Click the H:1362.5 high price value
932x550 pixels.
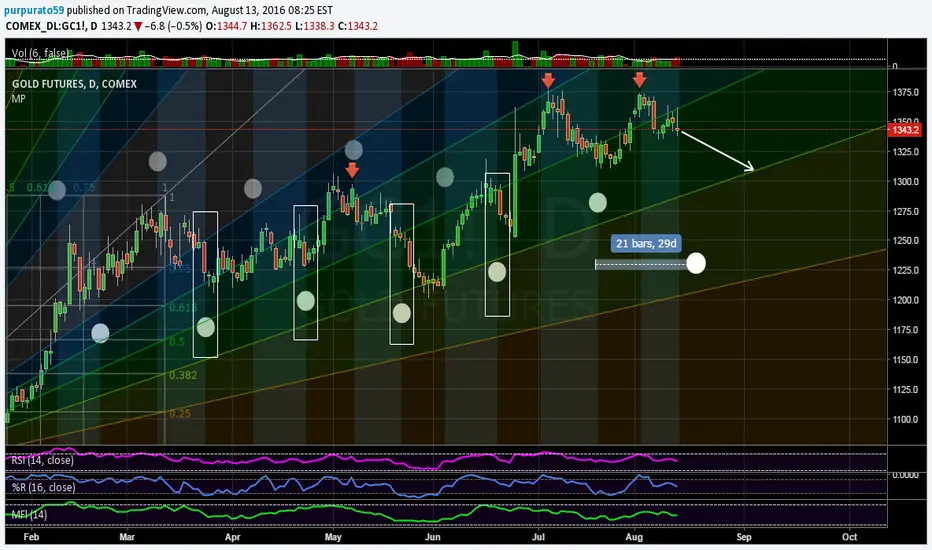[x=271, y=26]
